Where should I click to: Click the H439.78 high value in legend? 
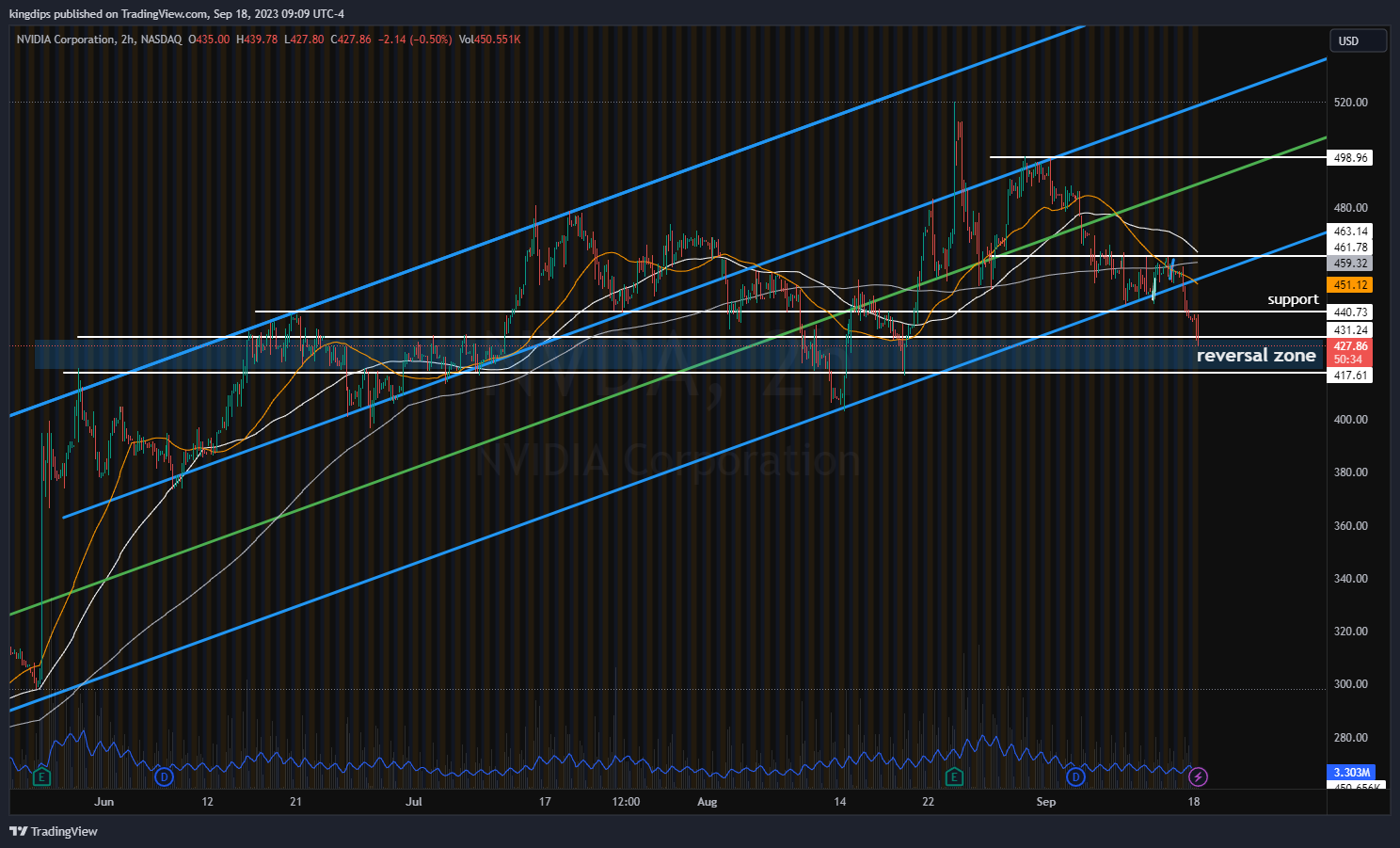point(257,40)
